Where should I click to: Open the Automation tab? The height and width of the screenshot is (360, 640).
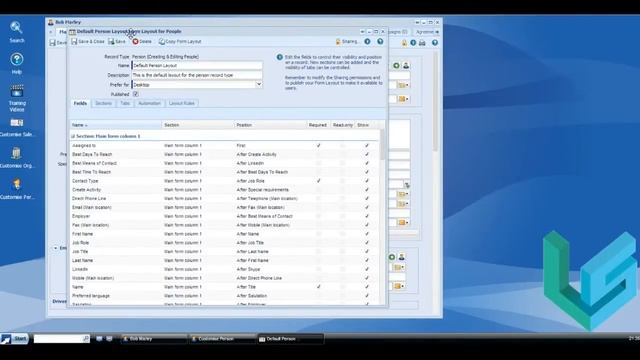point(149,103)
